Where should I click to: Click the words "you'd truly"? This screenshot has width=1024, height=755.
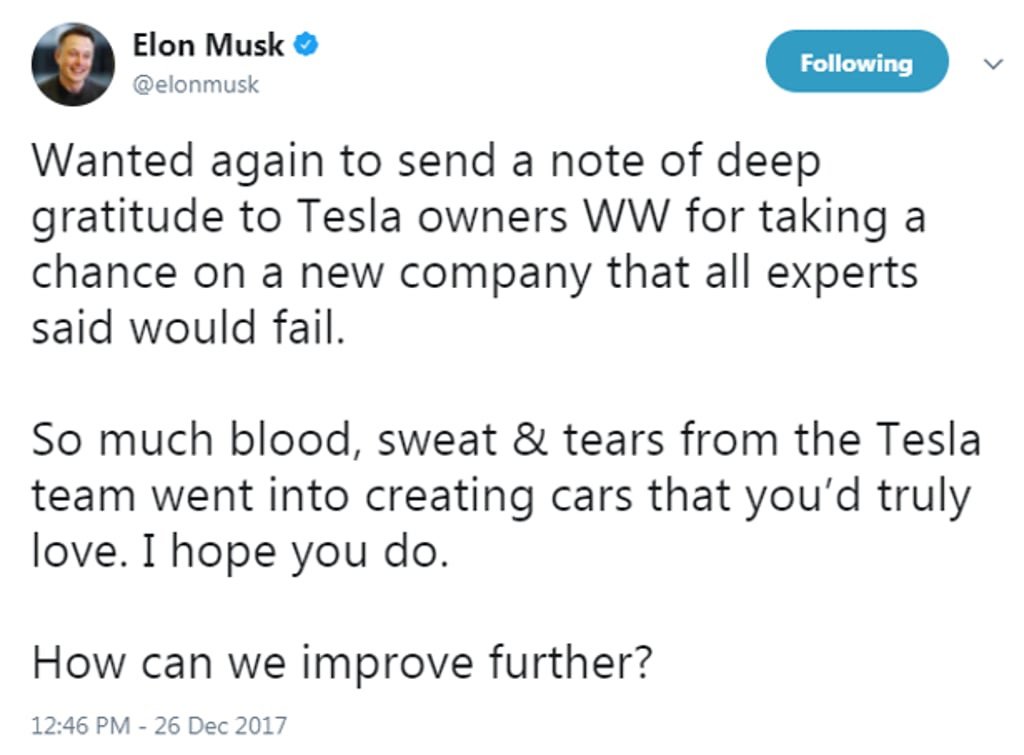point(851,496)
